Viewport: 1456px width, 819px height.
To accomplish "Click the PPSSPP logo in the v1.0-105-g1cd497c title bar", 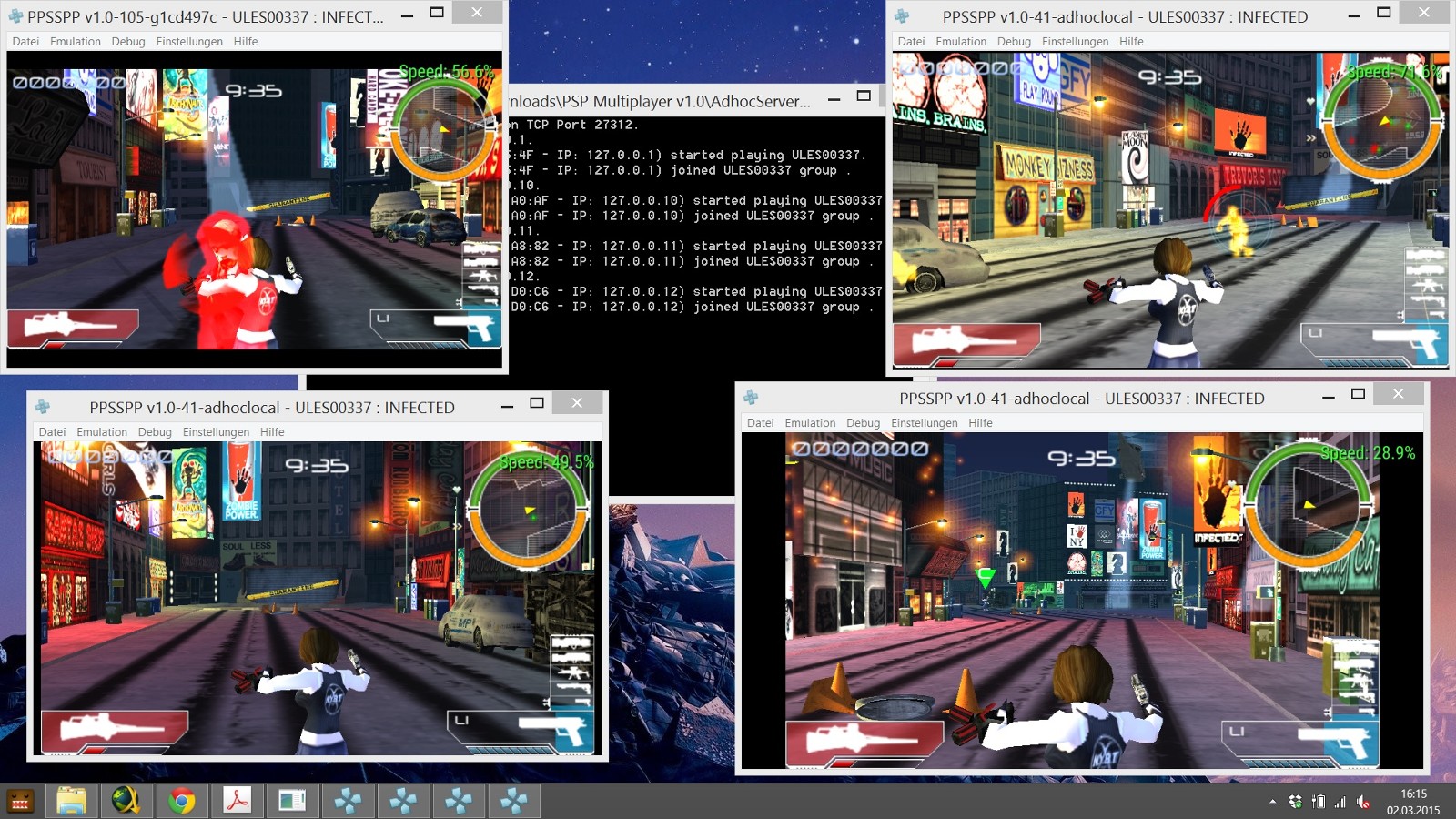I will click(x=15, y=16).
